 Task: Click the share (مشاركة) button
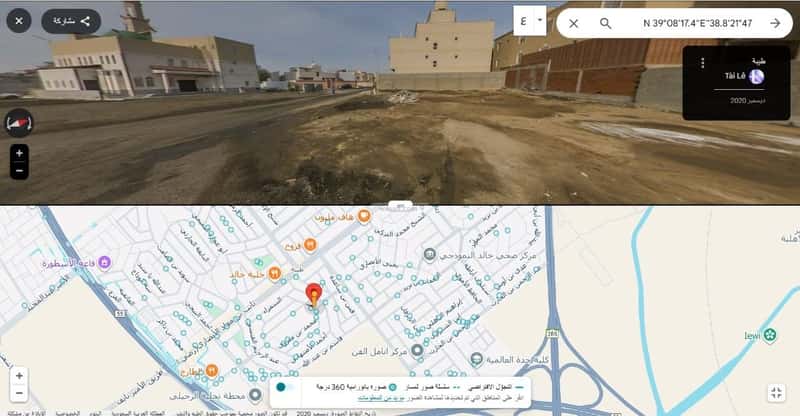tap(71, 21)
